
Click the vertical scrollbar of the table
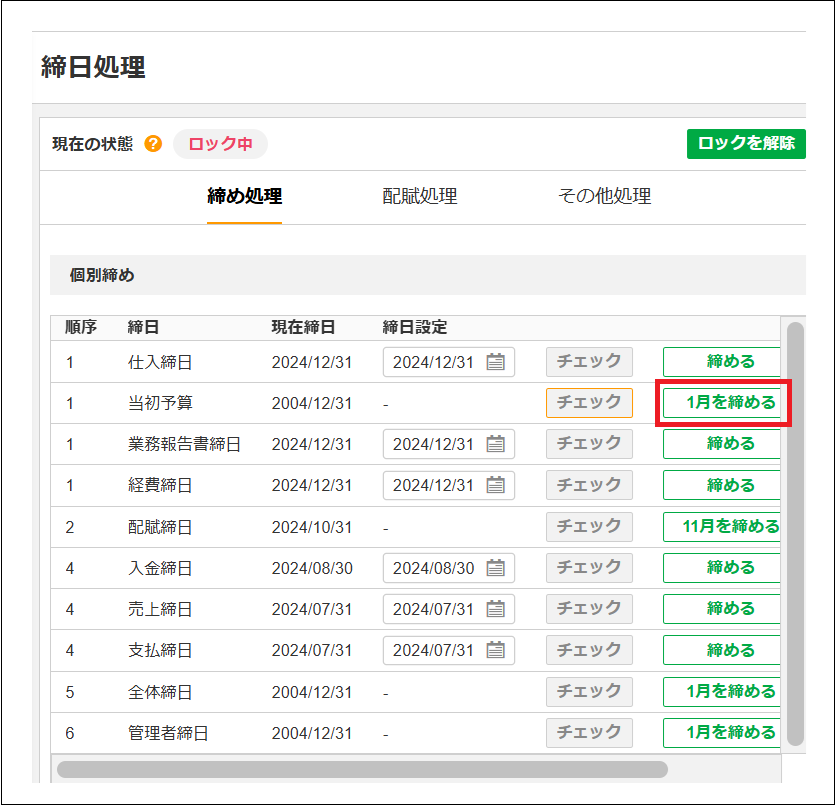[x=795, y=530]
